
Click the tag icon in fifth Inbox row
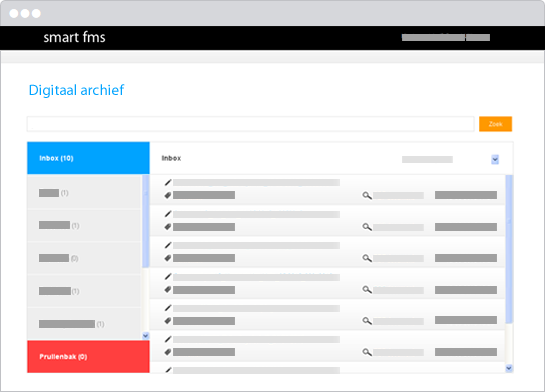(x=168, y=321)
